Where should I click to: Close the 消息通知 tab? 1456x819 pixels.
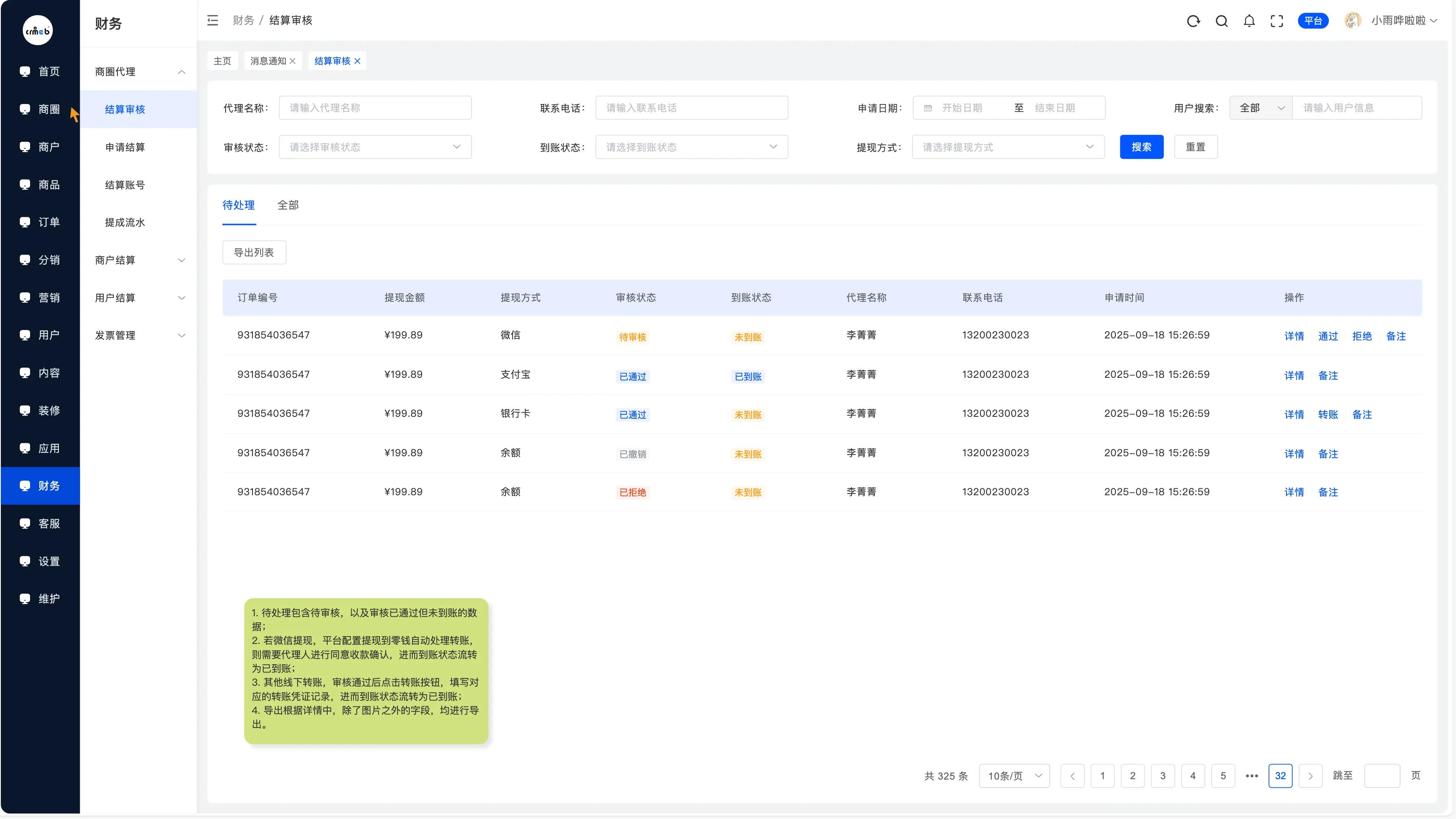click(x=293, y=61)
